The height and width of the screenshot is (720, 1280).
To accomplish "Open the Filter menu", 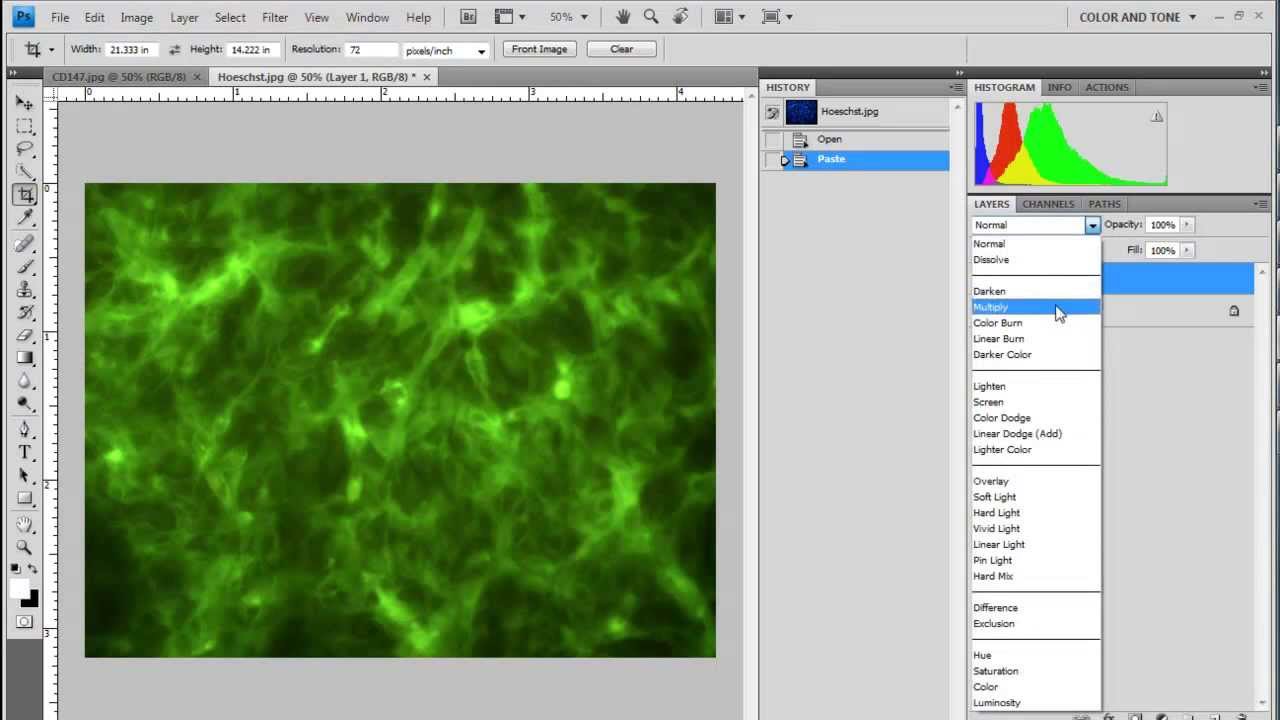I will [x=275, y=17].
